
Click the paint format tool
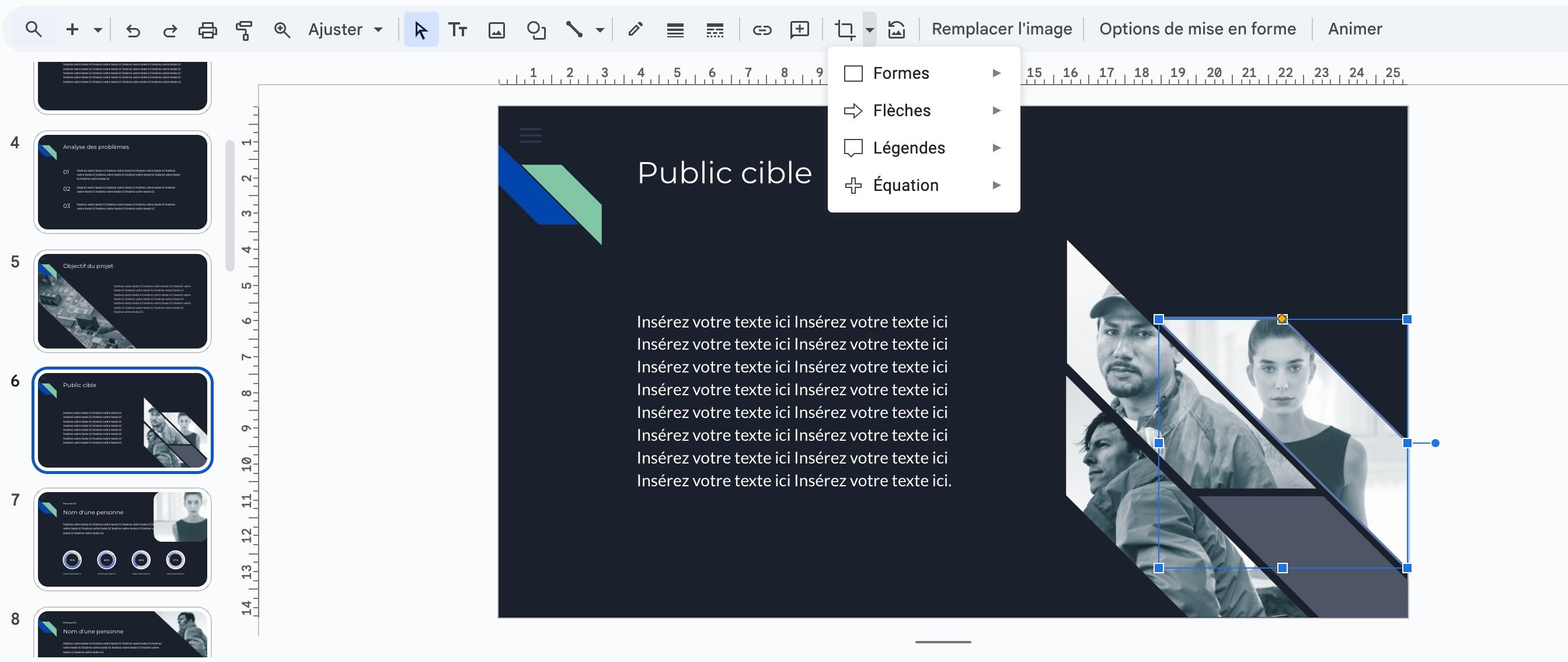(x=243, y=29)
